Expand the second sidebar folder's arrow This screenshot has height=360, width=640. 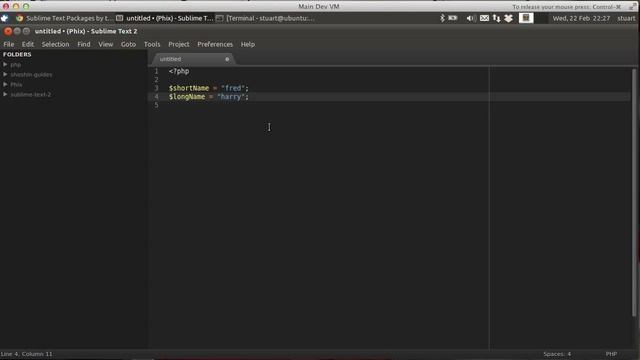tap(5, 74)
